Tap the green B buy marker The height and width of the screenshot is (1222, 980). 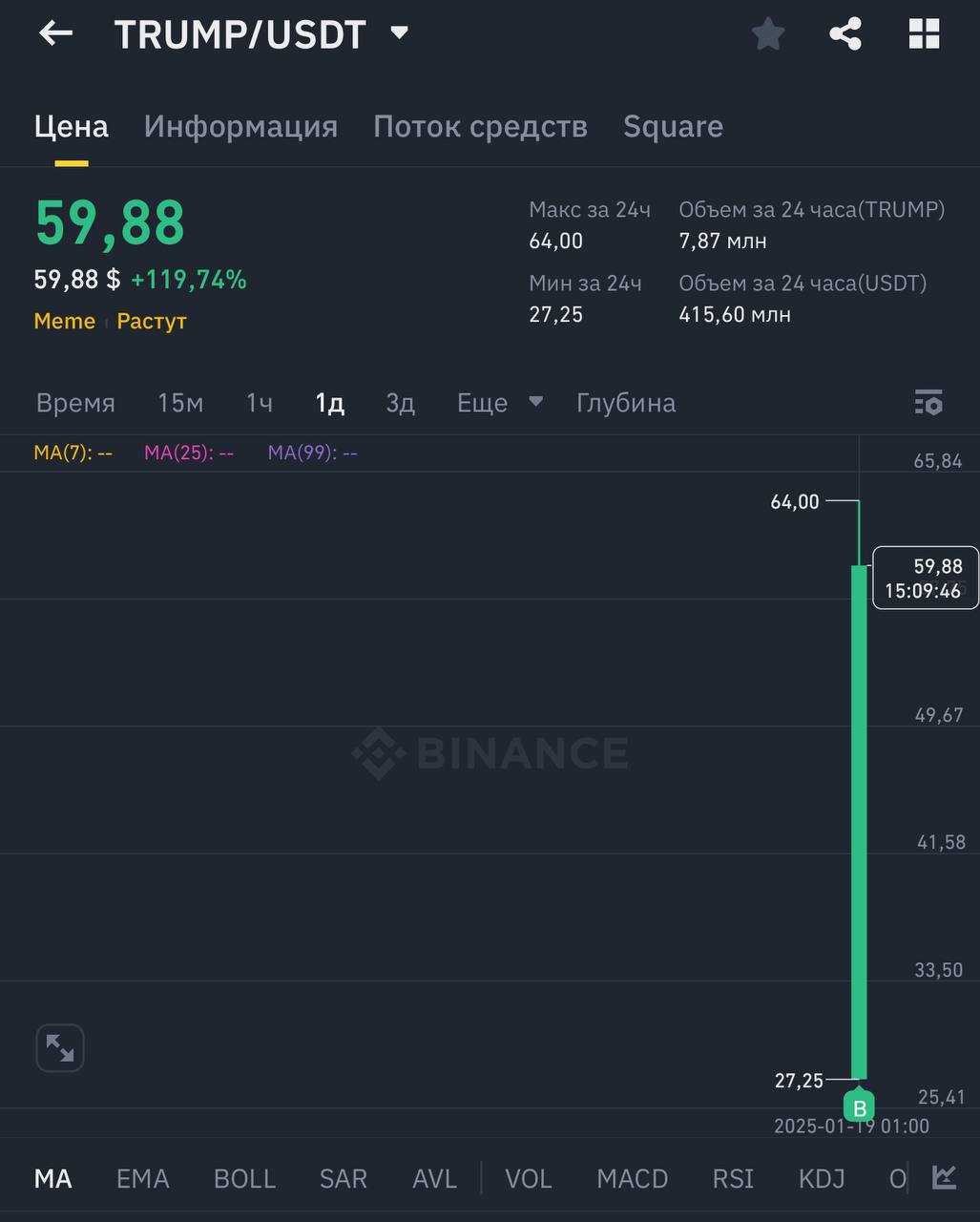pyautogui.click(x=859, y=1108)
